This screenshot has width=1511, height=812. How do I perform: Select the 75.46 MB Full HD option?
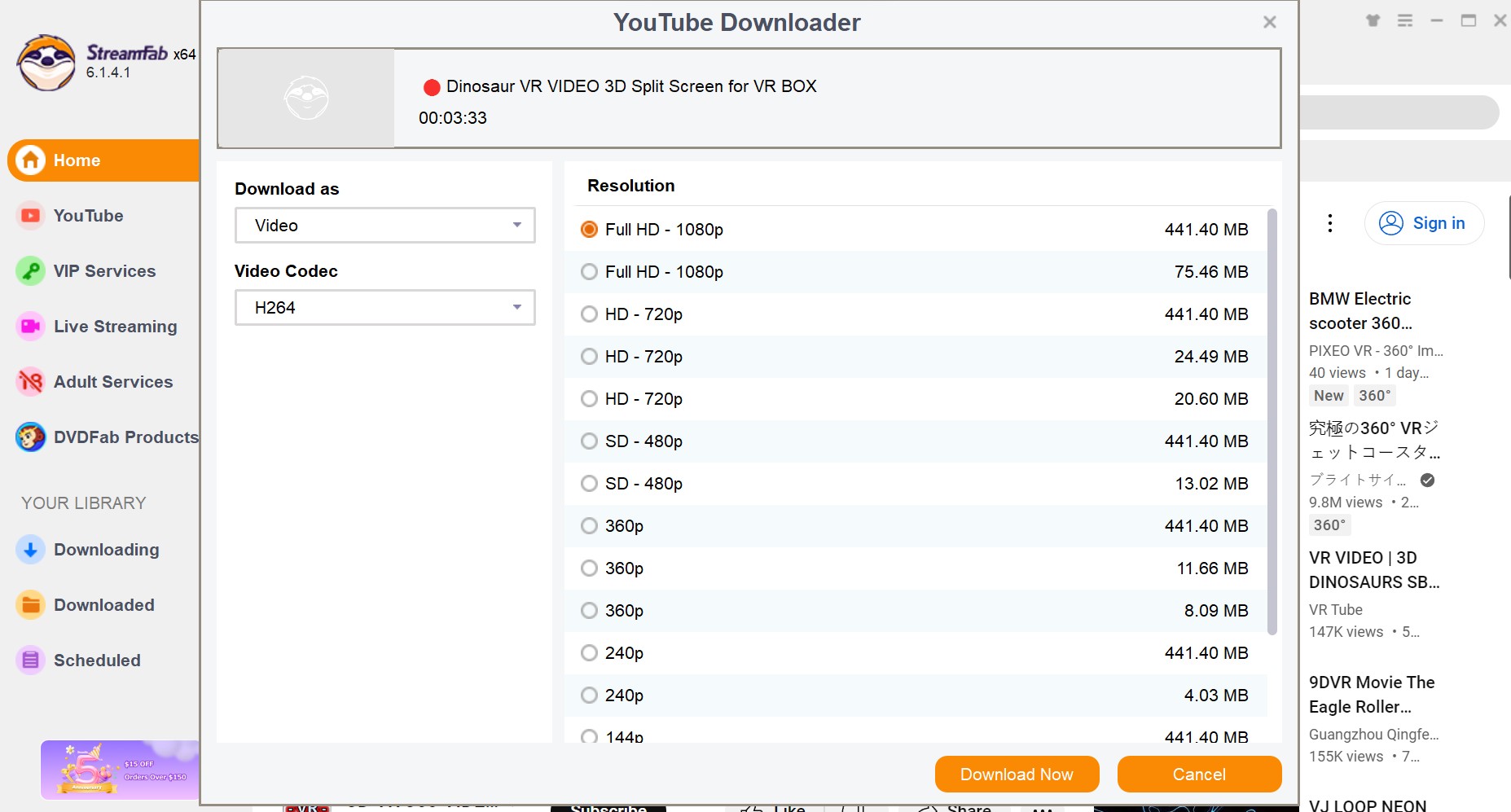(589, 272)
